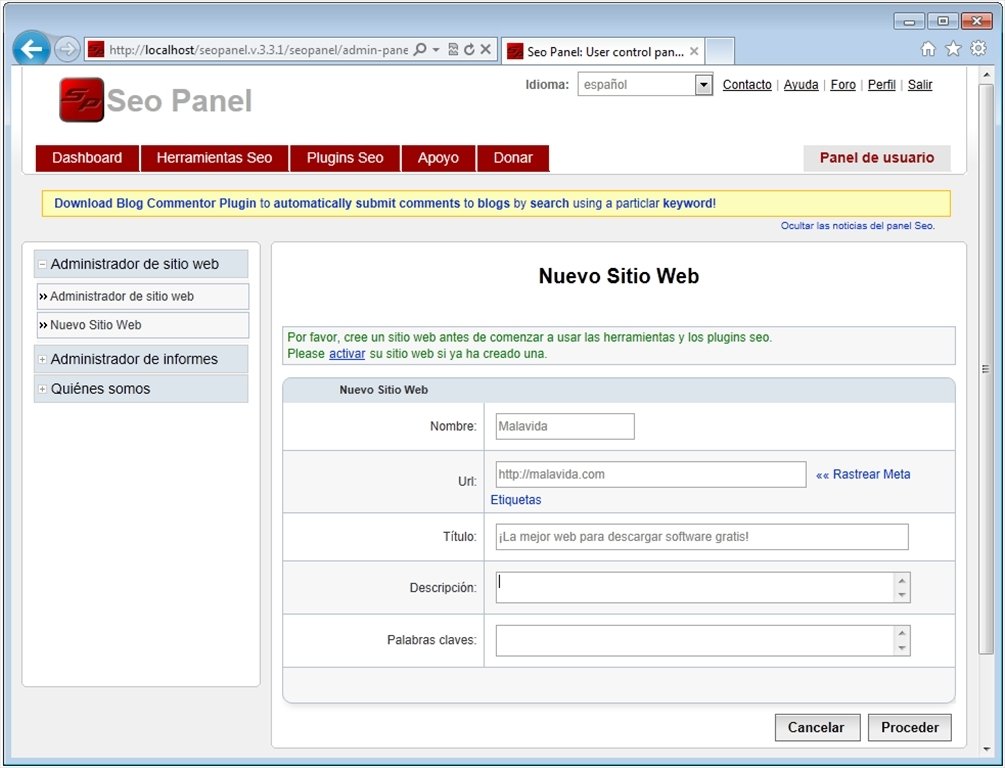Click Descripción textarea scroll down arrow

902,595
